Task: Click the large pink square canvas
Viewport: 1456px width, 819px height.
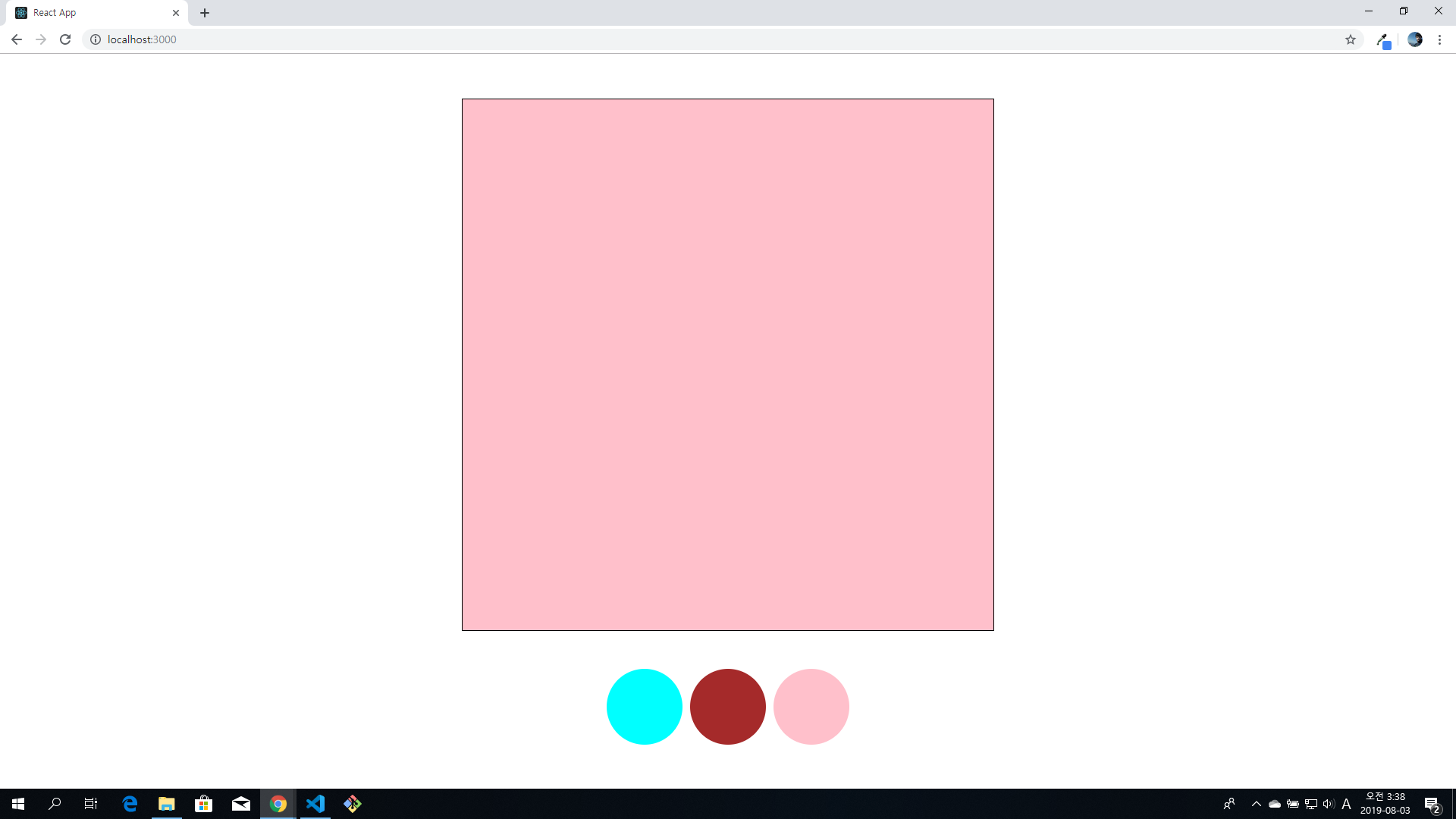Action: tap(727, 364)
